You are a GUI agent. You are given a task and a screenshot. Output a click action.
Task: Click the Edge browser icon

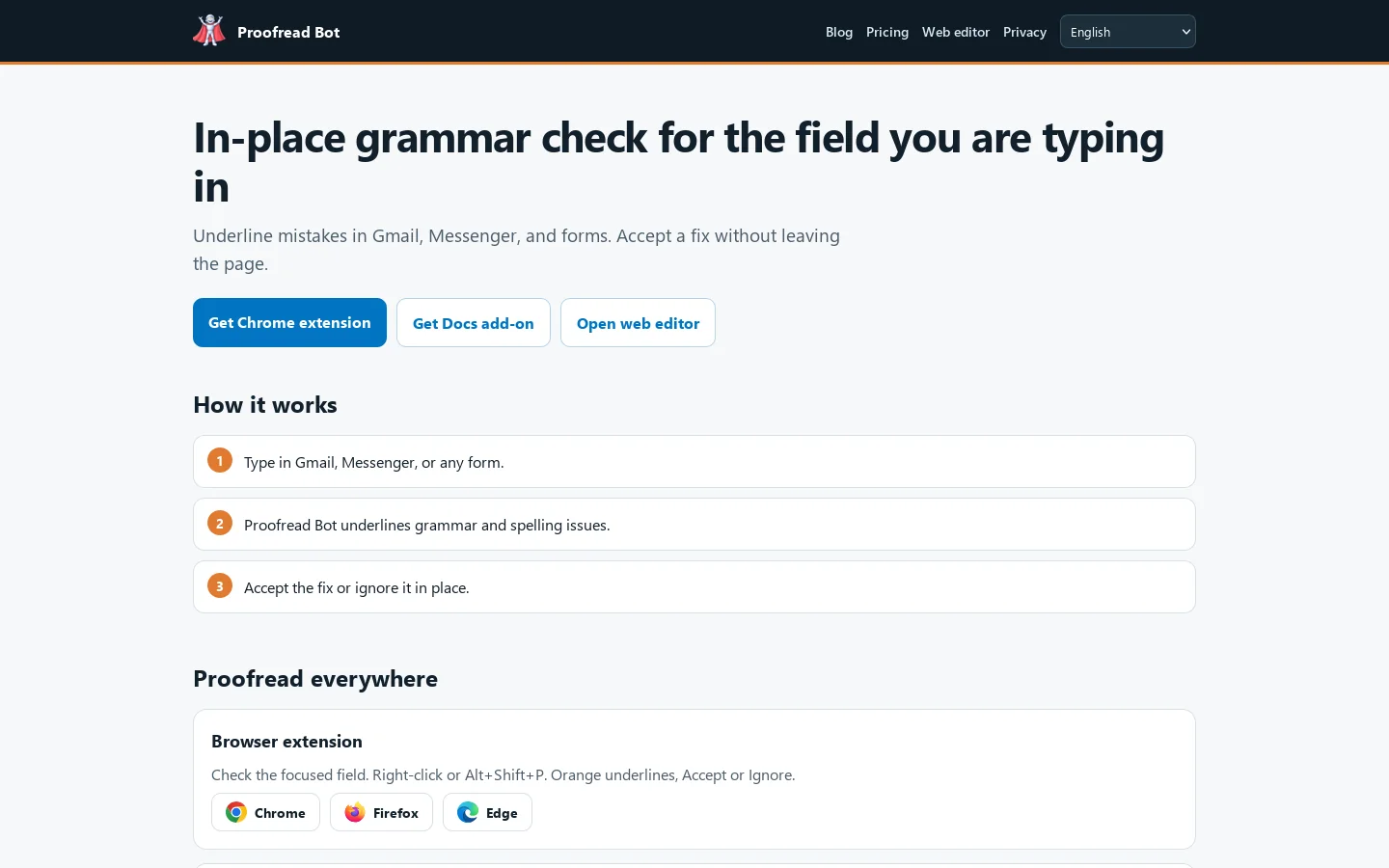[468, 812]
